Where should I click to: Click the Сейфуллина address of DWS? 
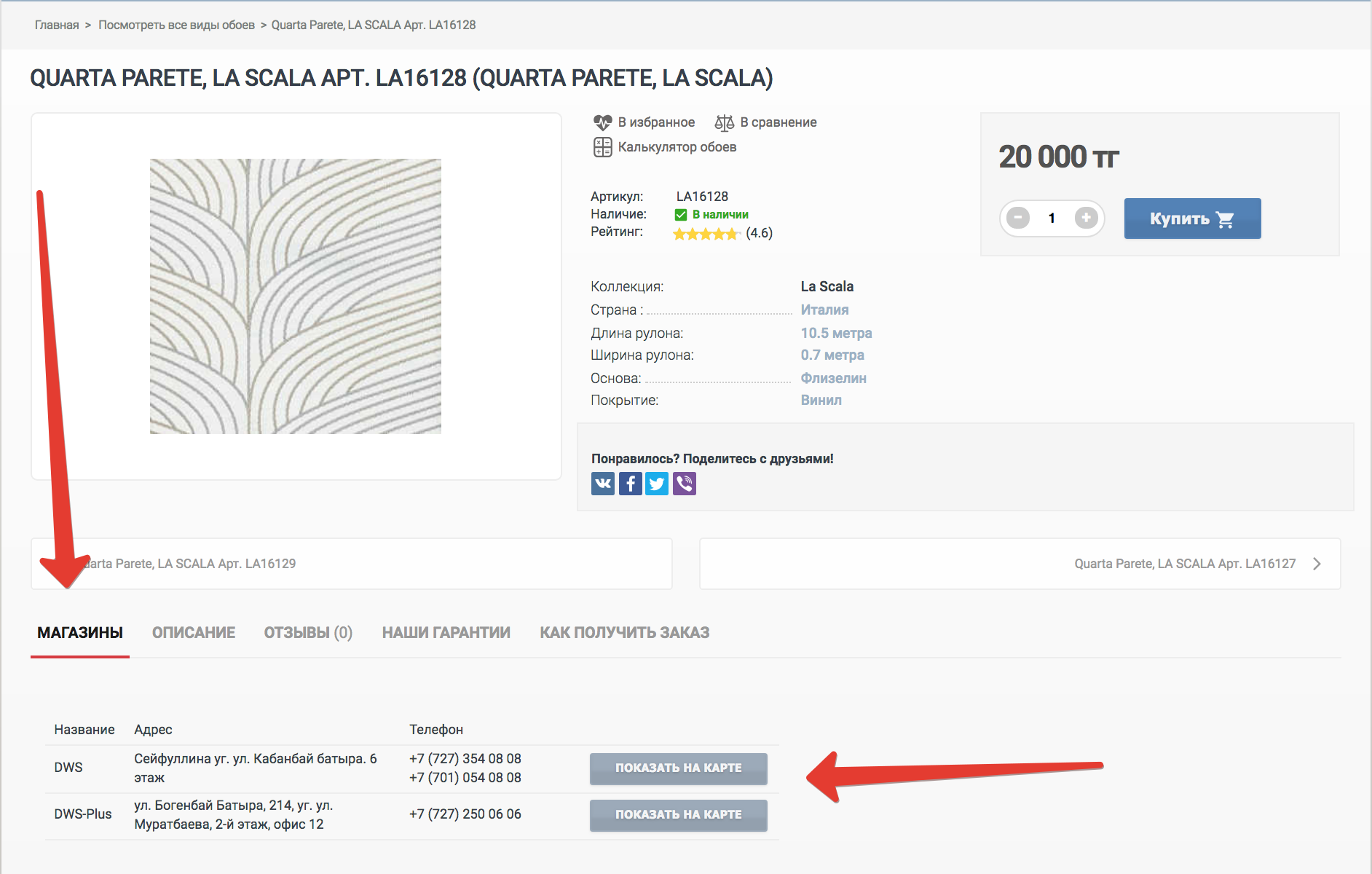pos(256,768)
